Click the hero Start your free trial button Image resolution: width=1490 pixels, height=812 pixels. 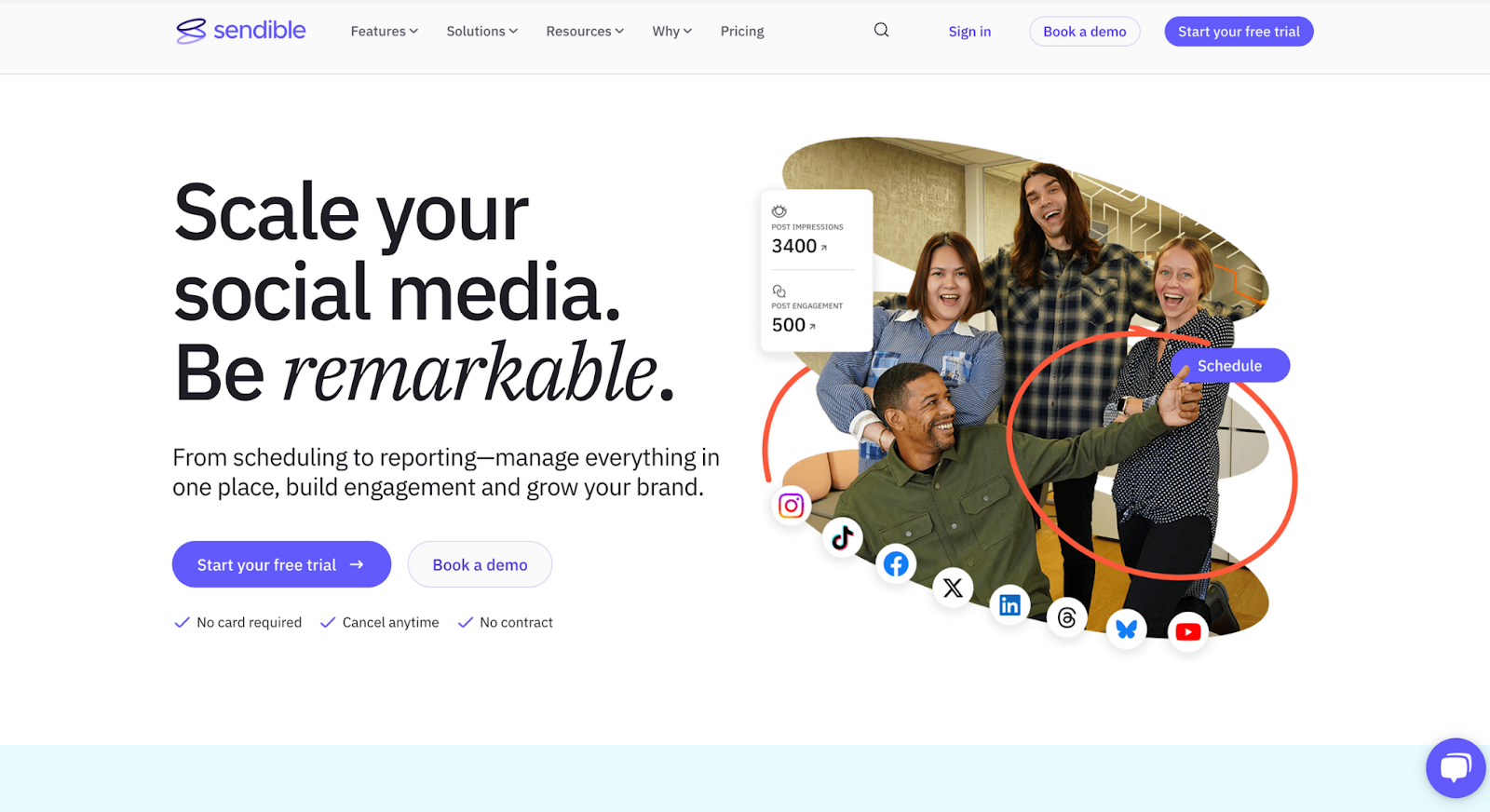[281, 564]
